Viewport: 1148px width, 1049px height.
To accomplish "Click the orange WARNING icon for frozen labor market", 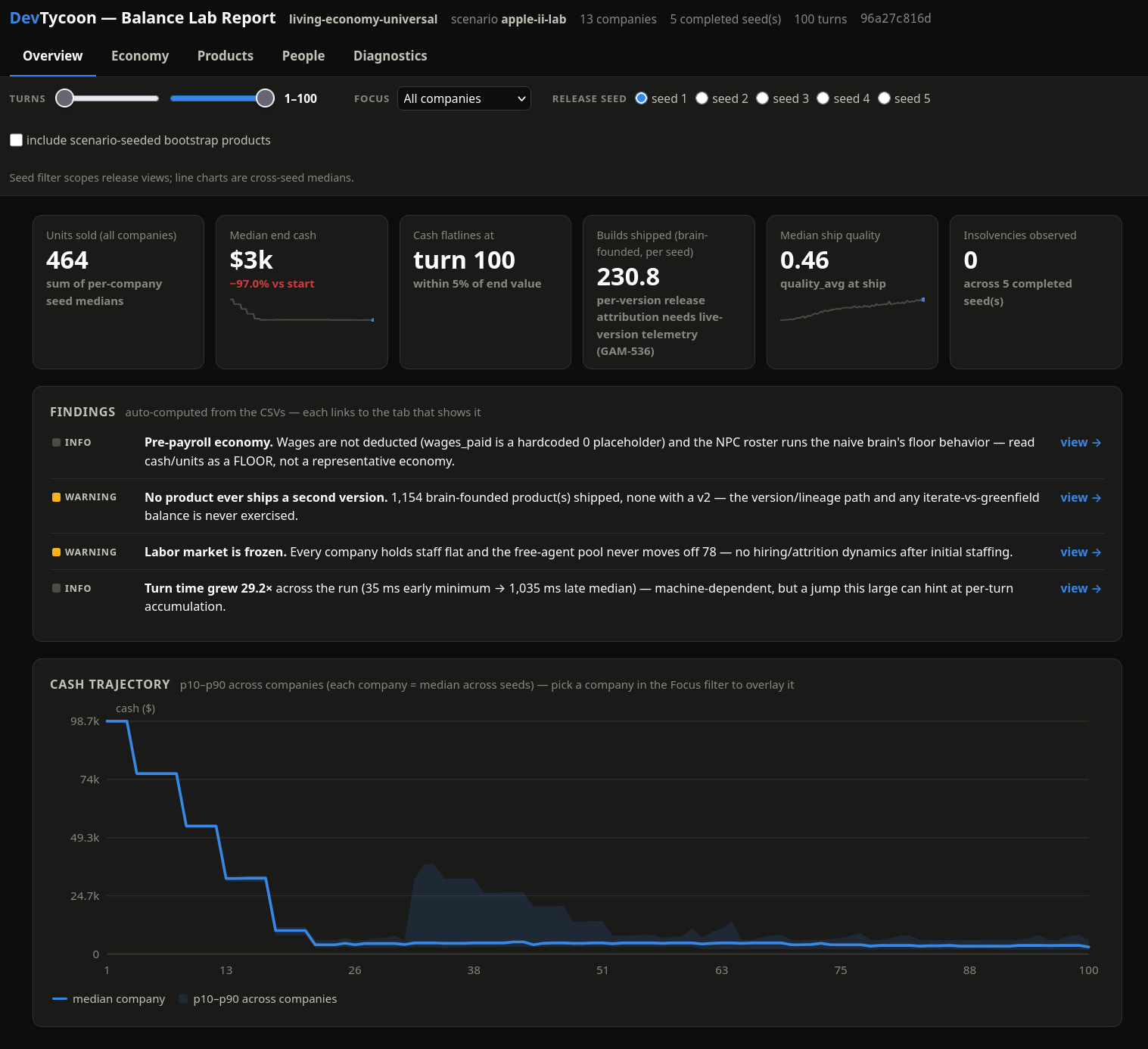I will [56, 553].
